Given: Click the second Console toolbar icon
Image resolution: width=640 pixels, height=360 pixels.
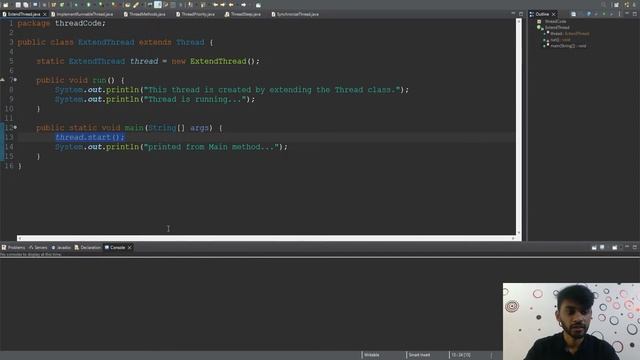Looking at the screenshot, I should click(602, 247).
